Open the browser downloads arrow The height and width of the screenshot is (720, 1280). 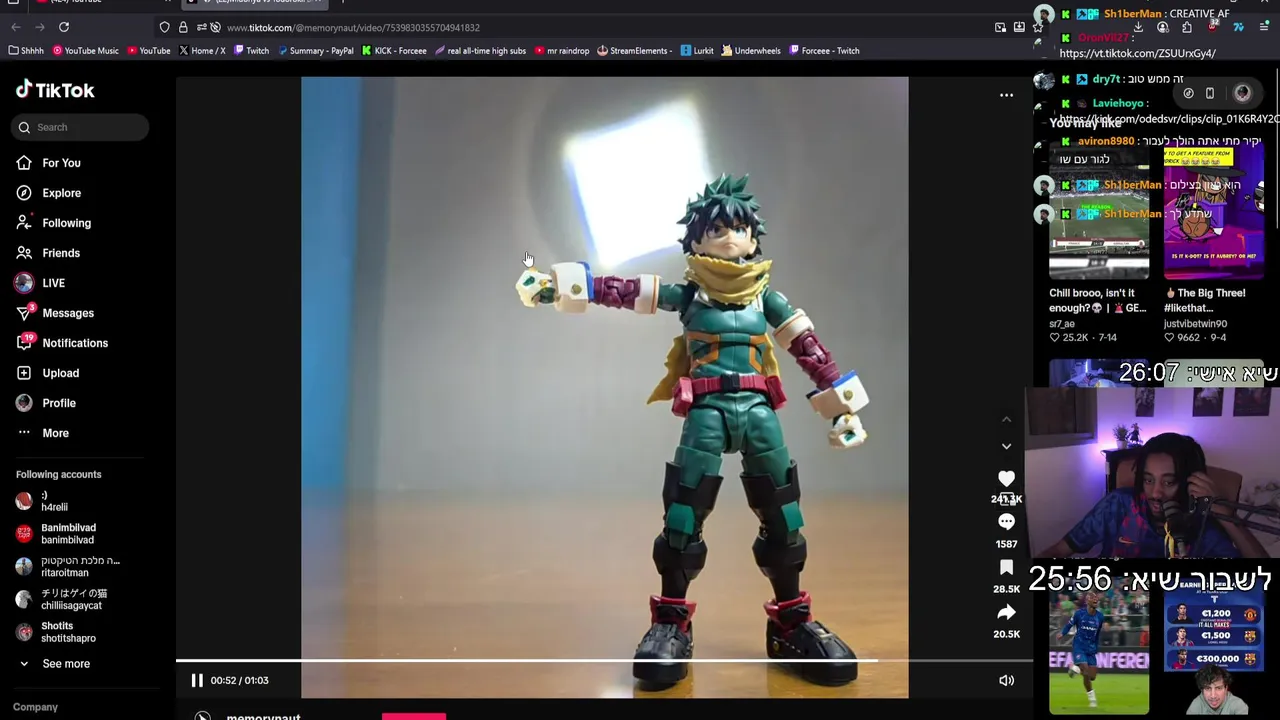pos(1138,27)
